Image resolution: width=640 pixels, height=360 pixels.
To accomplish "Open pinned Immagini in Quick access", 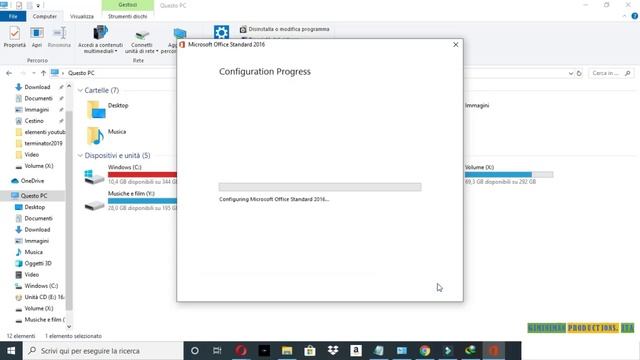I will coord(36,110).
